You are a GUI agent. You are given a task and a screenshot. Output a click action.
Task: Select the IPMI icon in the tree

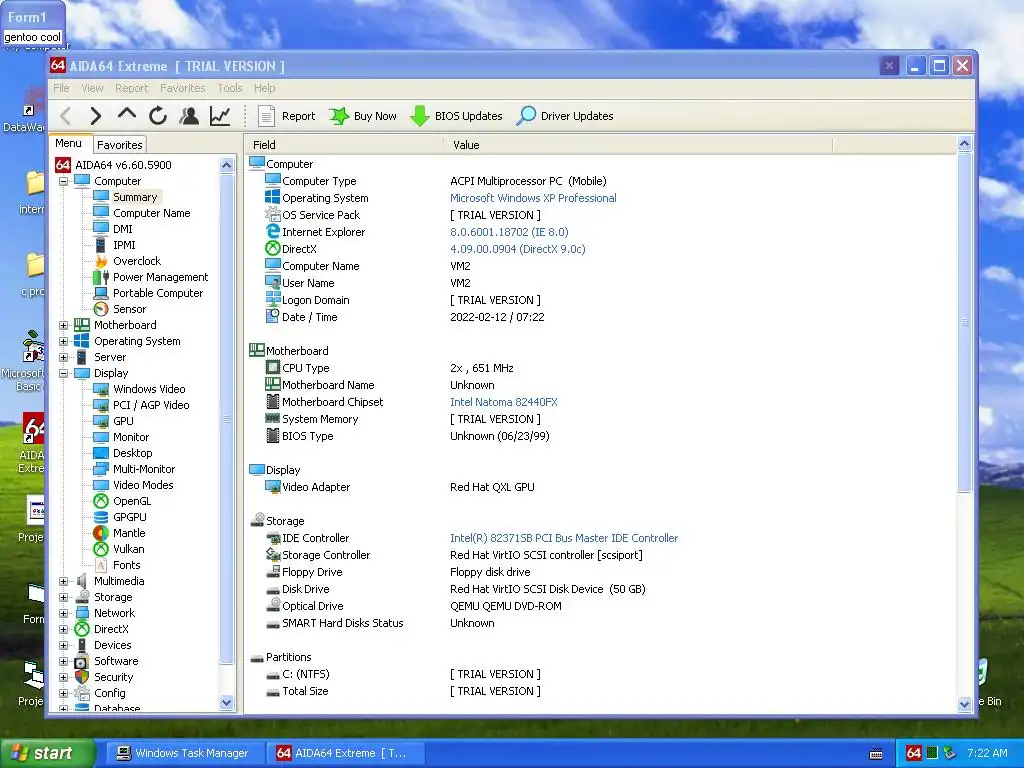point(101,245)
